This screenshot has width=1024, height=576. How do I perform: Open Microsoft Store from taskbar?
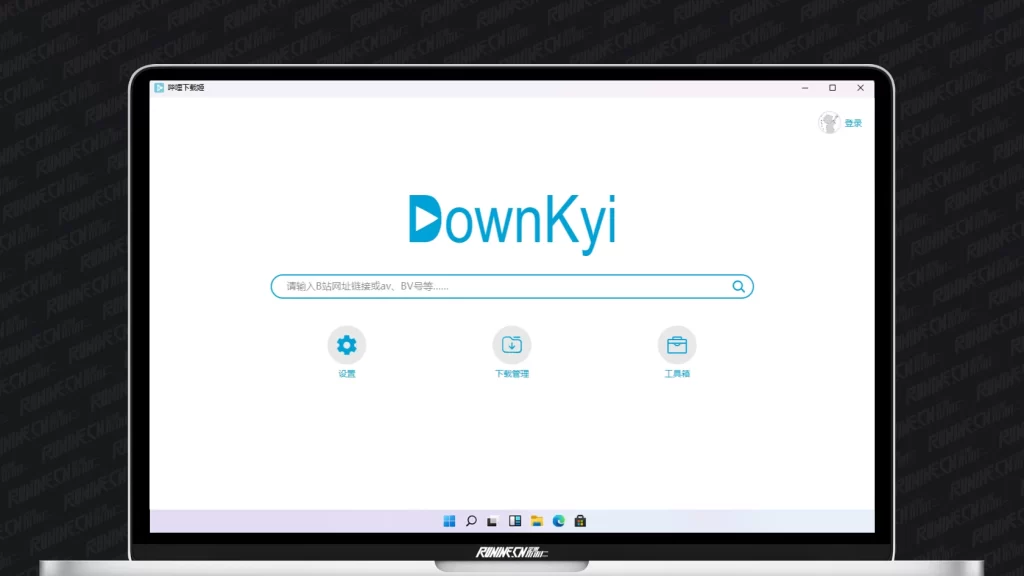pos(580,521)
